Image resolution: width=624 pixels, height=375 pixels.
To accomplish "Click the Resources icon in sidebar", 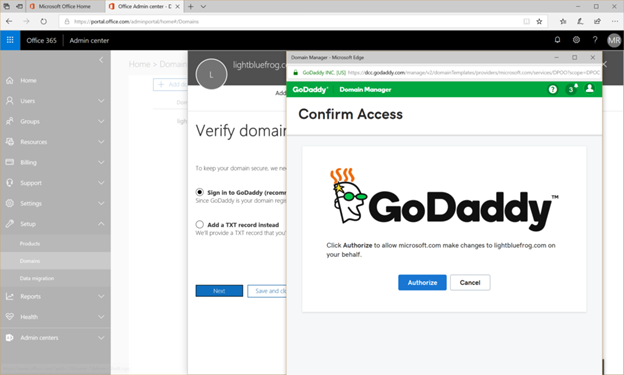I will (x=10, y=142).
